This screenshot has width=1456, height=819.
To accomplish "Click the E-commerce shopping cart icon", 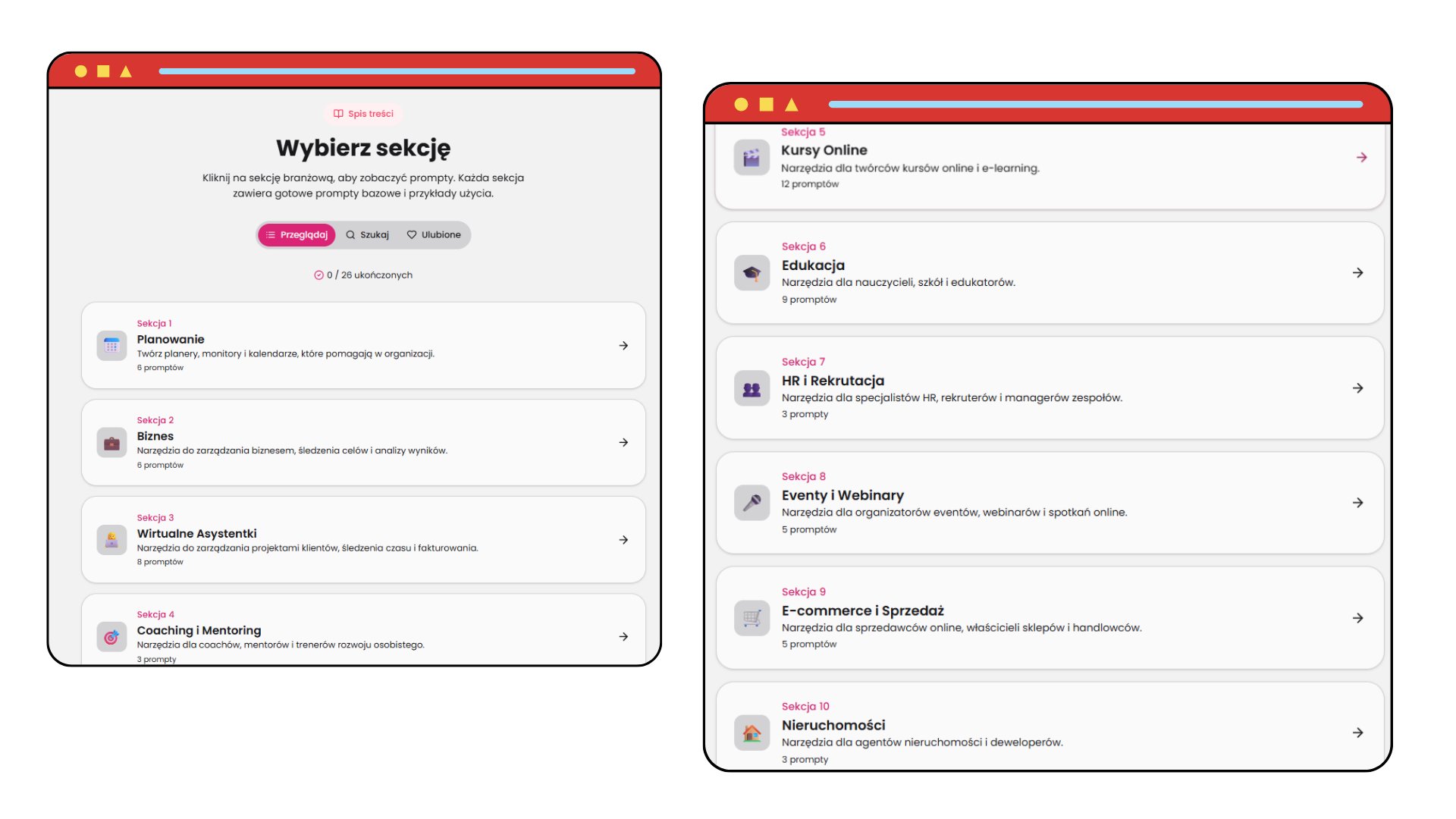I will [x=752, y=618].
